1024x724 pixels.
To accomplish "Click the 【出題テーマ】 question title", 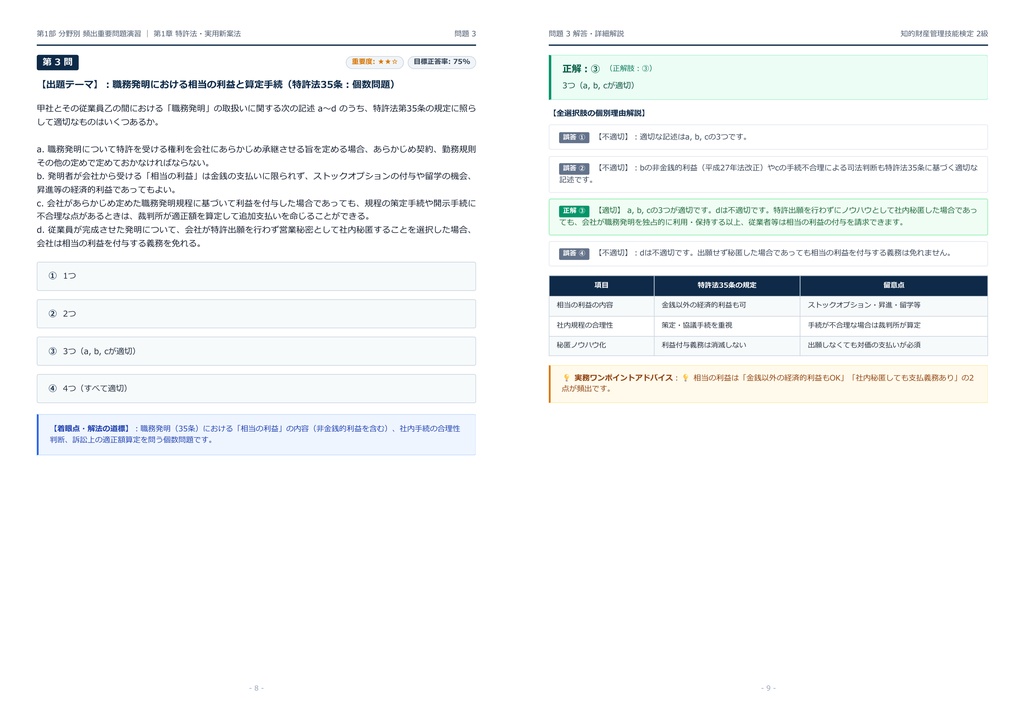I will click(x=216, y=84).
